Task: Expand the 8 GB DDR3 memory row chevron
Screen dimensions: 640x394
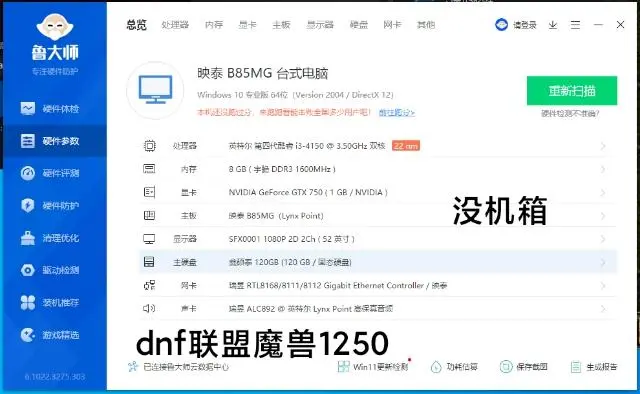Action: [603, 169]
